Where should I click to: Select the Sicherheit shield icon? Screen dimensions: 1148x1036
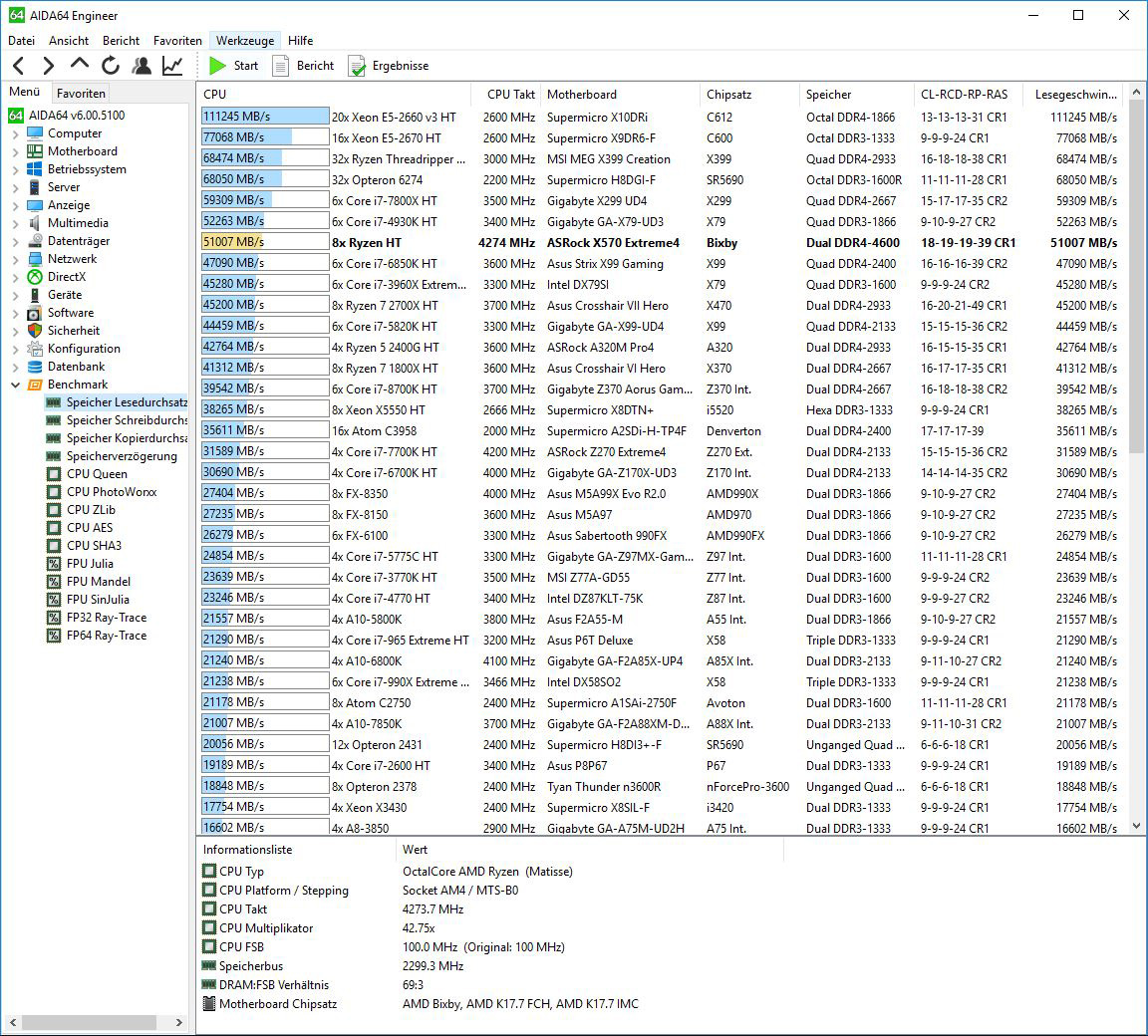tap(35, 331)
